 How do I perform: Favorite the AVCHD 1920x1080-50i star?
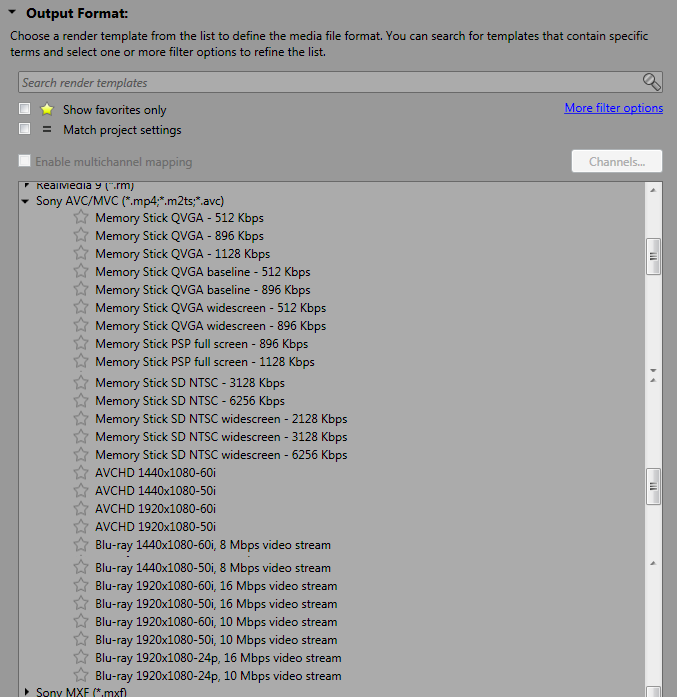[81, 526]
